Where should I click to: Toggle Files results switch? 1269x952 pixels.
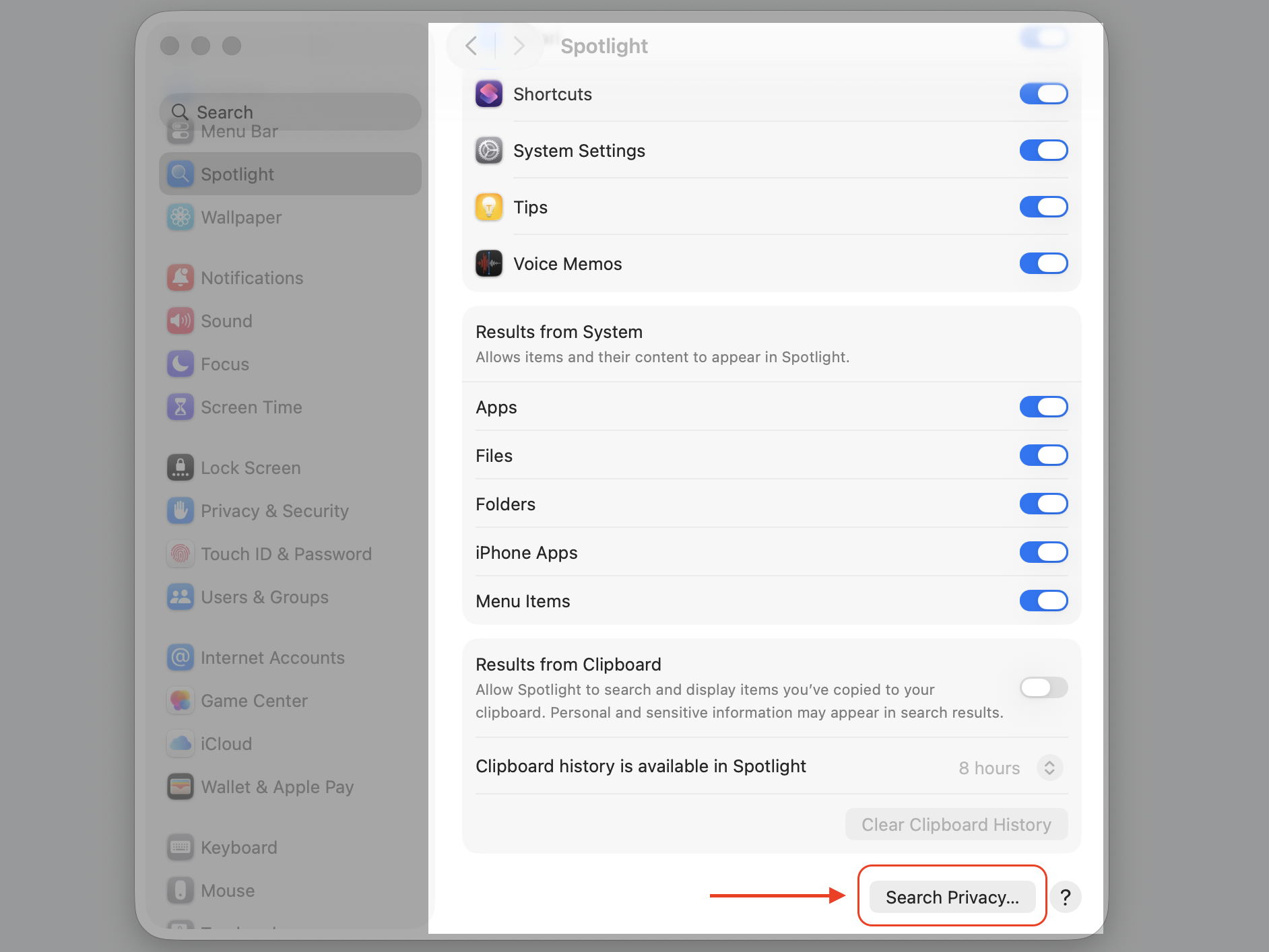[1043, 455]
